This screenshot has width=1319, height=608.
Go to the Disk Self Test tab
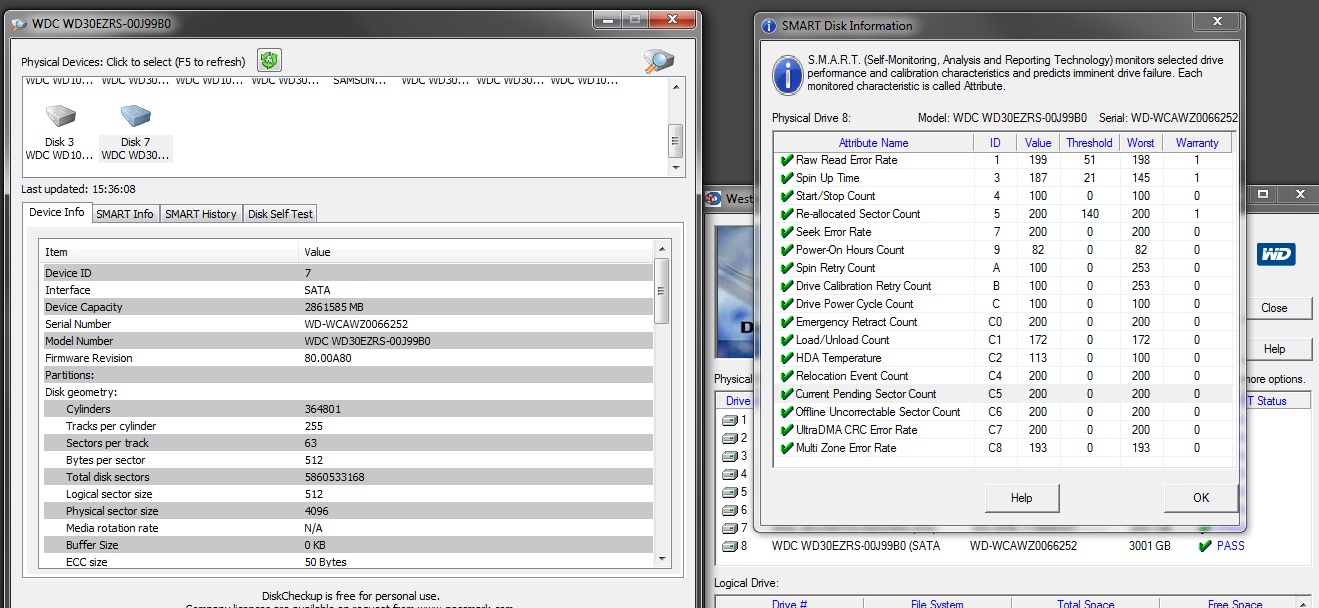pos(281,214)
